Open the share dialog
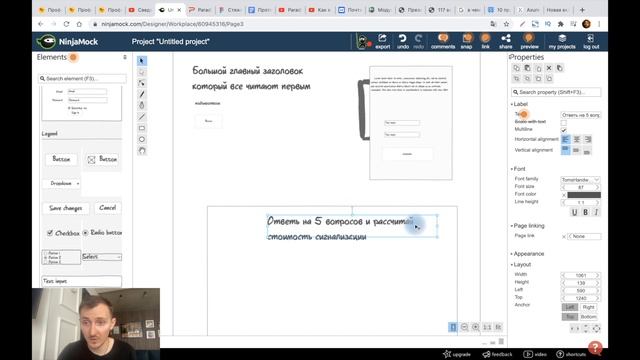 coord(506,41)
